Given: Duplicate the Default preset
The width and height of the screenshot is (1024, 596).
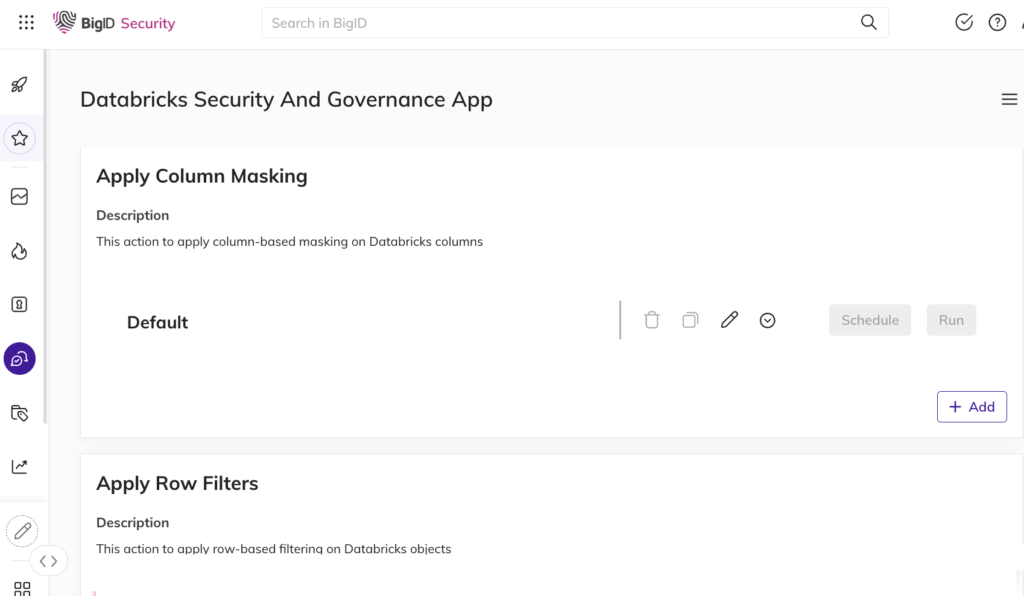Looking at the screenshot, I should pyautogui.click(x=690, y=320).
